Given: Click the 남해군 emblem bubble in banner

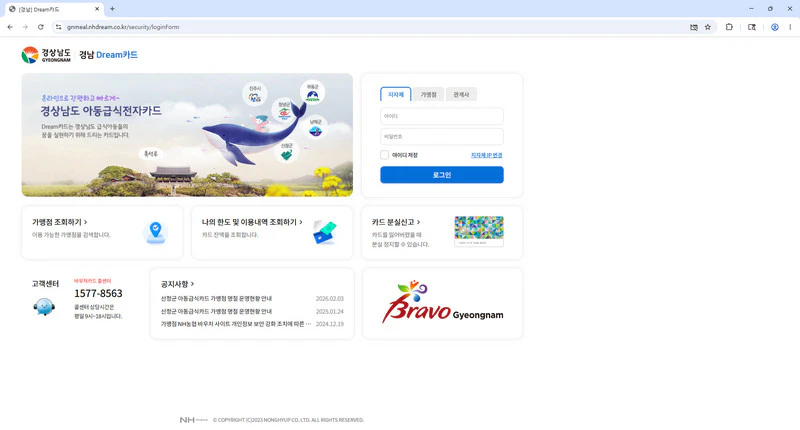Looking at the screenshot, I should coord(315,129).
